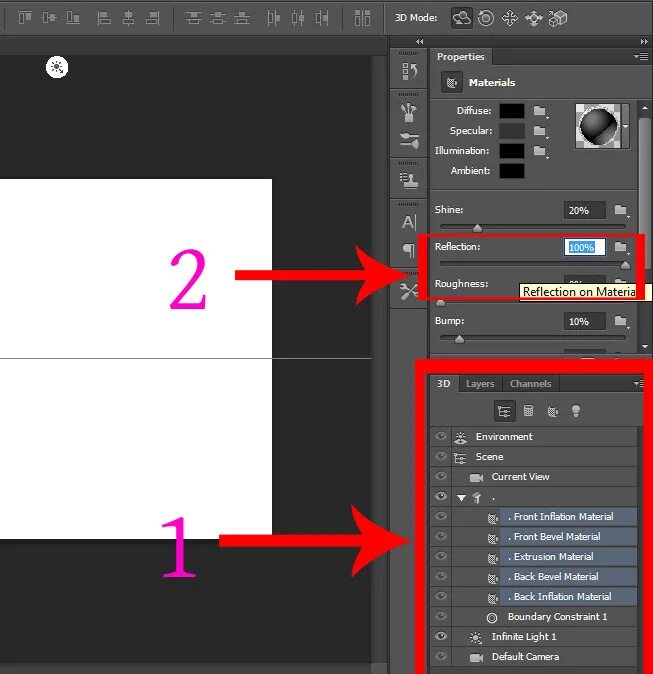Open the Paragraph panel icon in dock

point(409,250)
